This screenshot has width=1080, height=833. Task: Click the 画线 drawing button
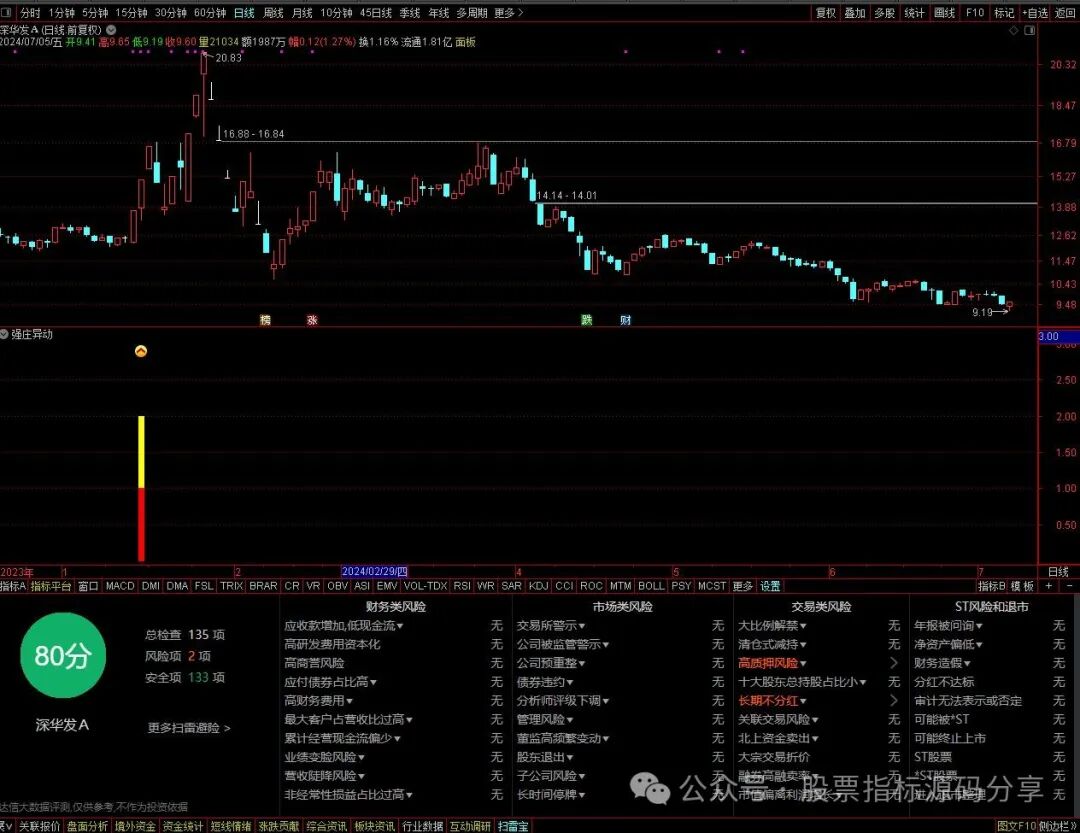point(944,12)
